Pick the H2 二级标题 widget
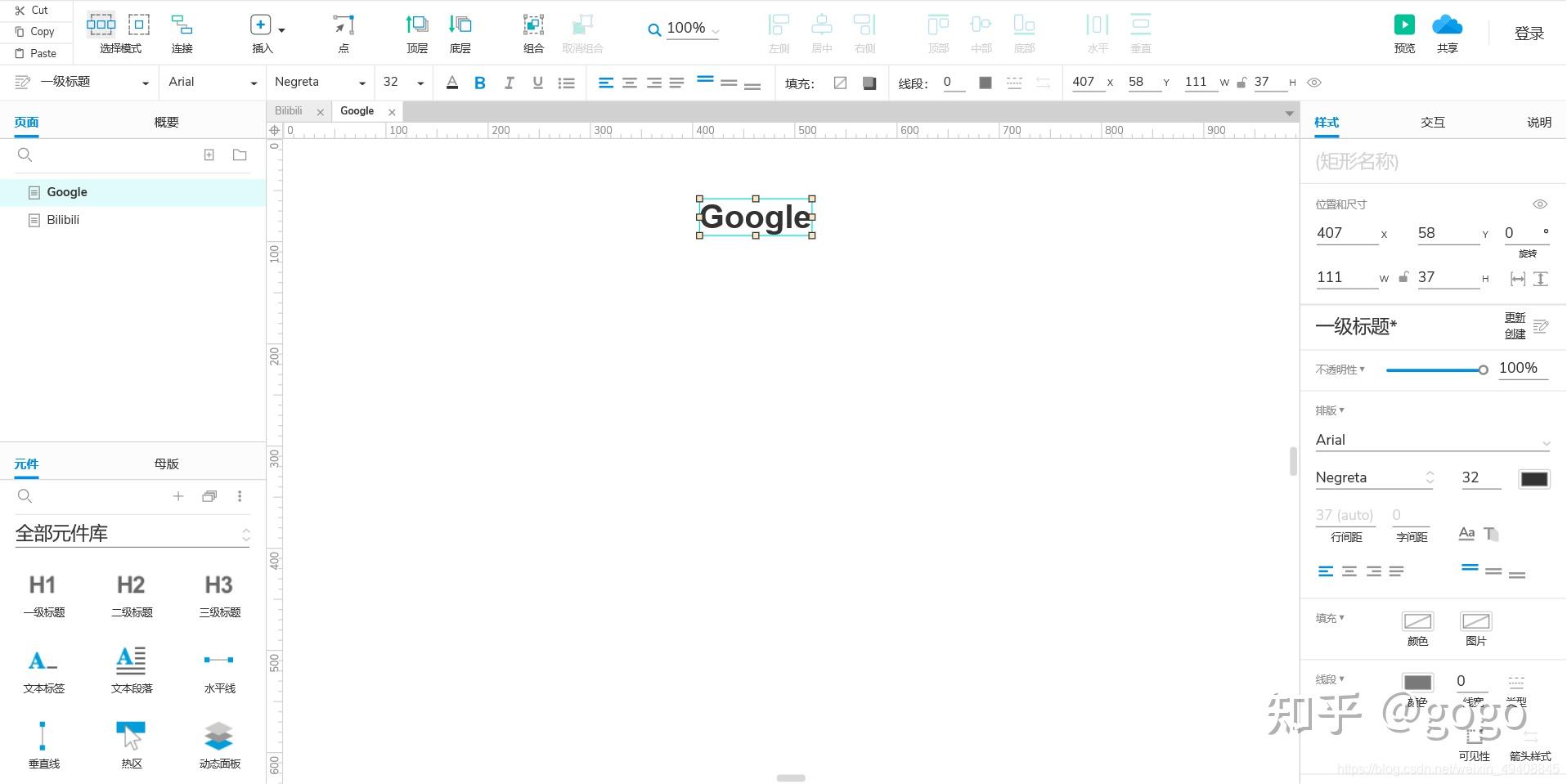This screenshot has height=784, width=1567. click(132, 594)
